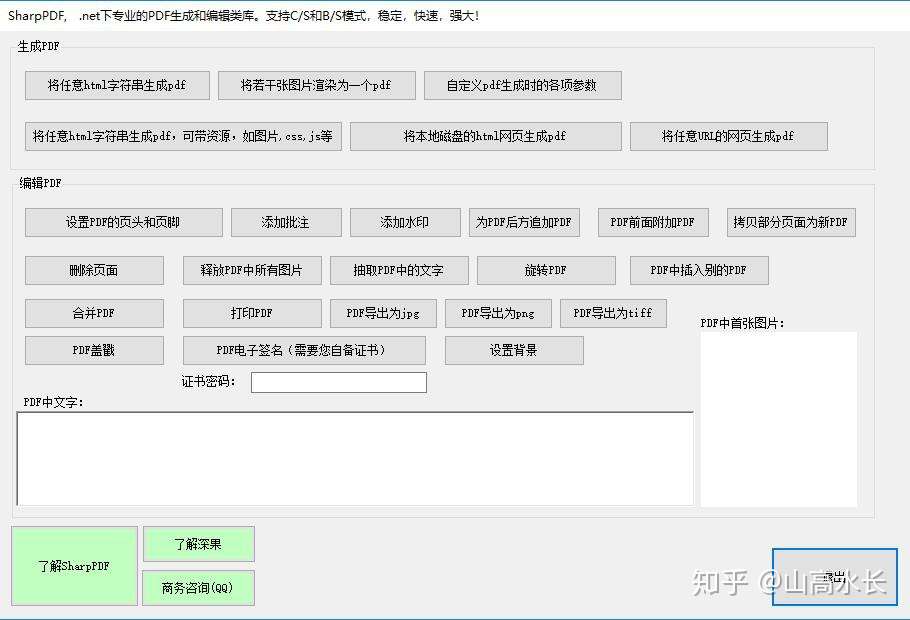
Task: Focus the 证书密码 input field
Action: tap(339, 383)
